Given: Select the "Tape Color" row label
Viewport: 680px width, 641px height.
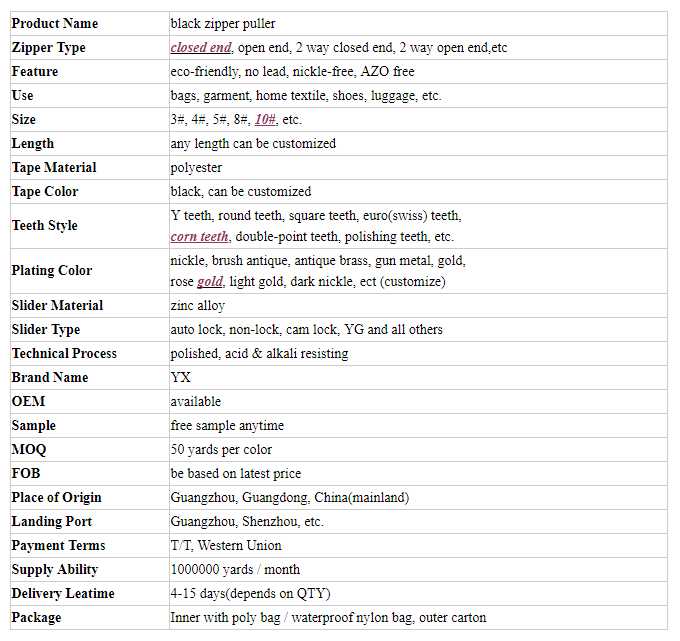Looking at the screenshot, I should 45,192.
